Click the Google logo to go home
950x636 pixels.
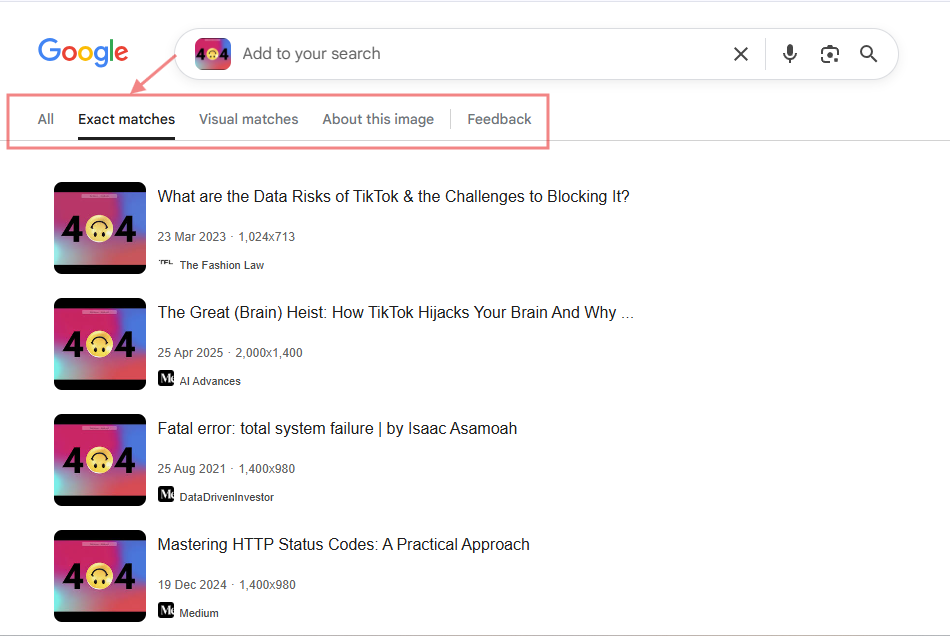point(83,52)
